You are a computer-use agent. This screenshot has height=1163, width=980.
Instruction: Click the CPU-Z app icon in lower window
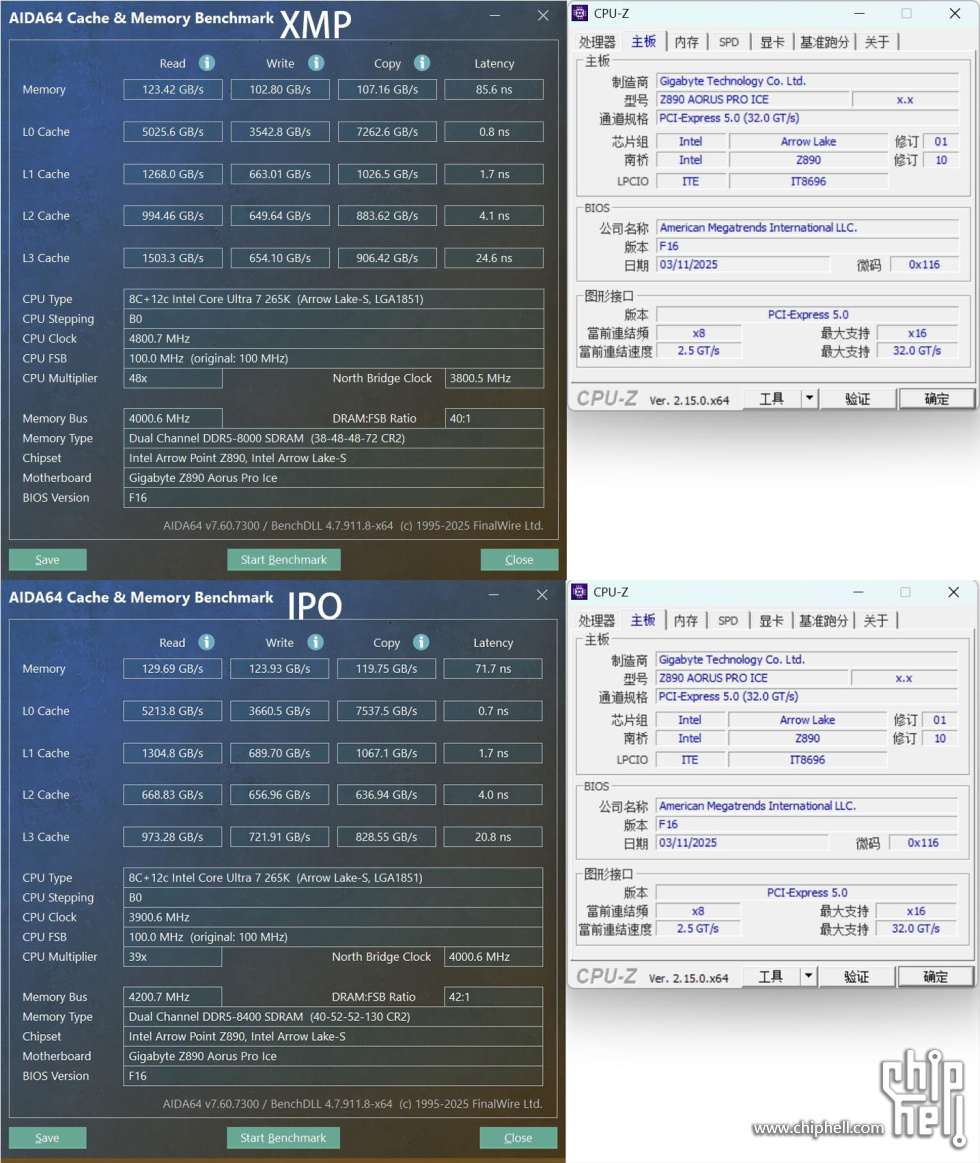pyautogui.click(x=579, y=592)
